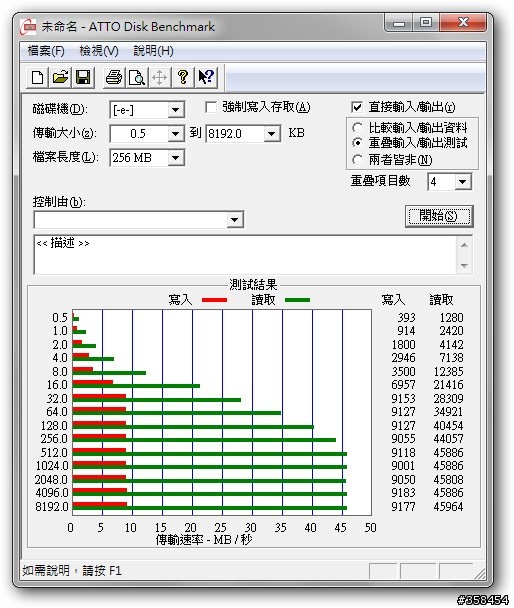Screen dimensions: 514x608
Task: Maximize the ATTO Disk Benchmark window
Action: [x=425, y=22]
